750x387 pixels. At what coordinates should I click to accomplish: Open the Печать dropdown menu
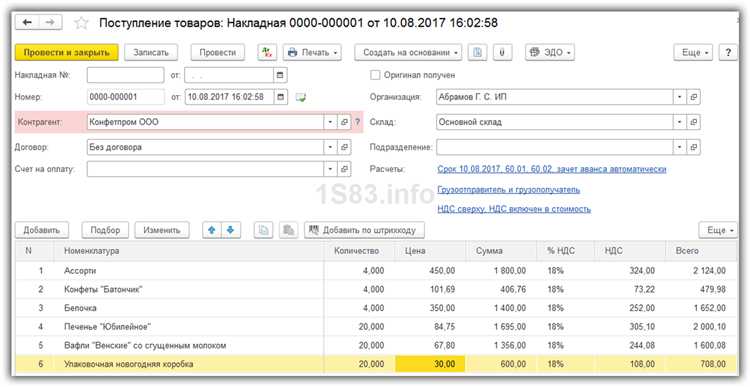coord(312,53)
